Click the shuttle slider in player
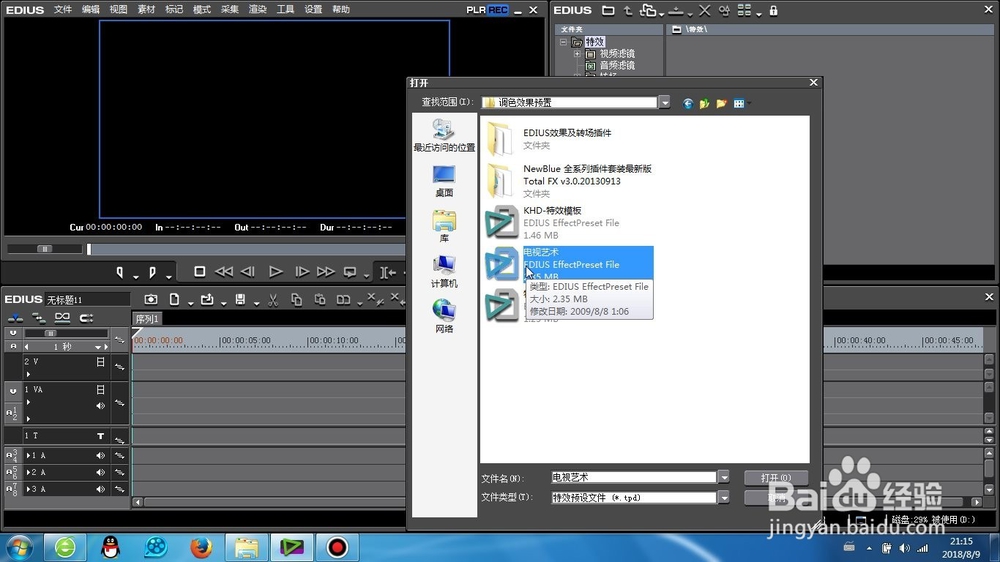This screenshot has width=1000, height=562. click(45, 249)
